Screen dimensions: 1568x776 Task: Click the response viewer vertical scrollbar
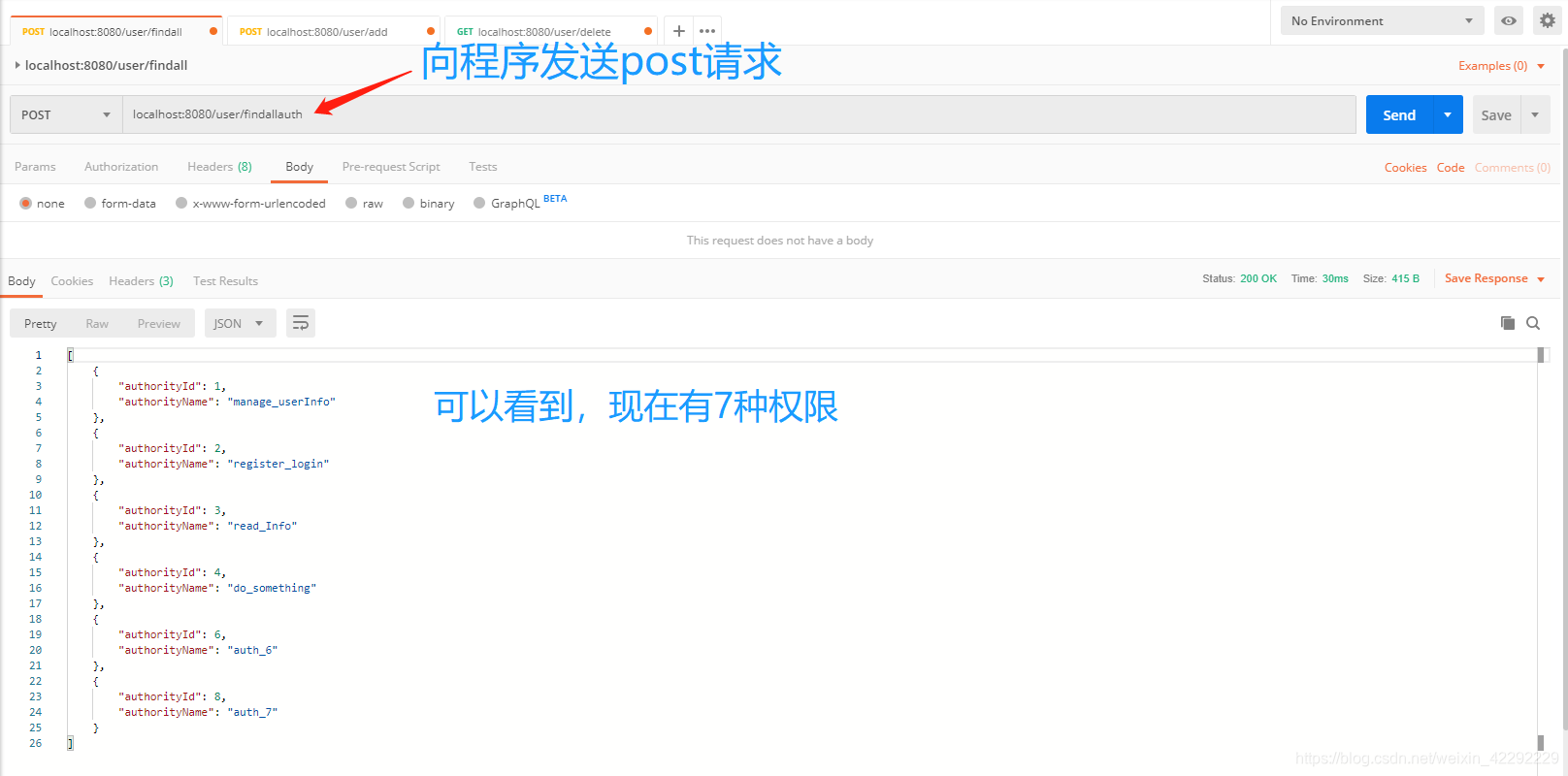tap(1541, 548)
